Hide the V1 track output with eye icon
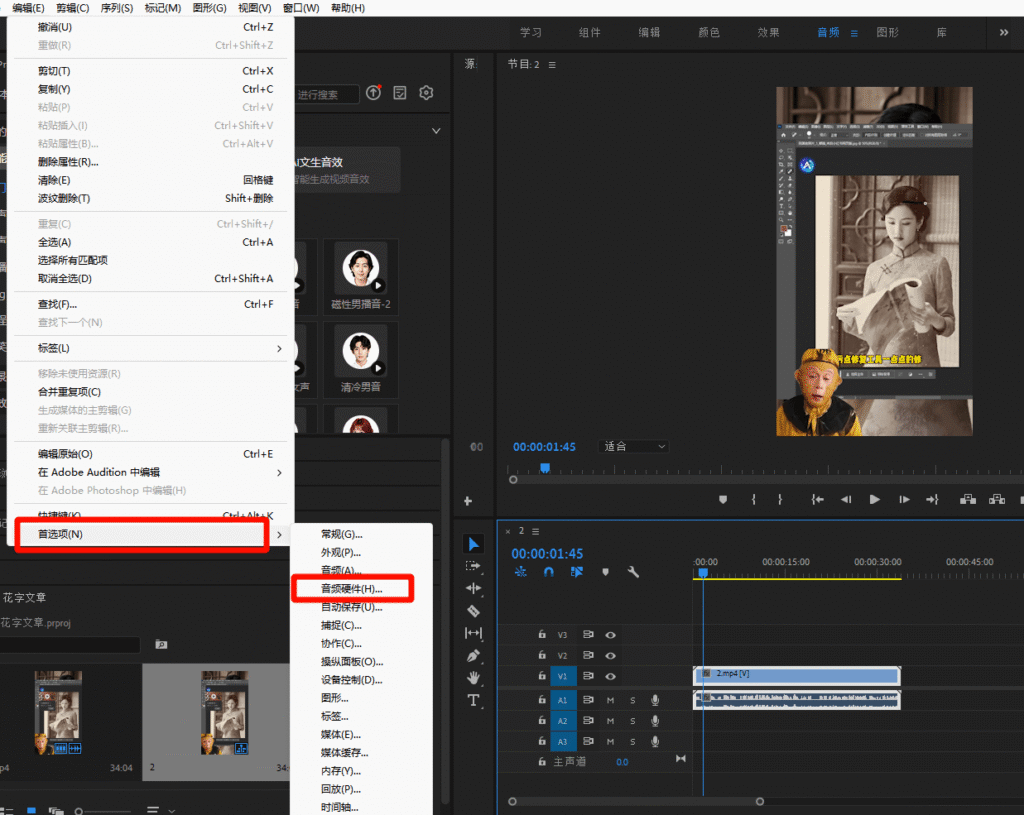Viewport: 1024px width, 815px height. click(x=610, y=676)
